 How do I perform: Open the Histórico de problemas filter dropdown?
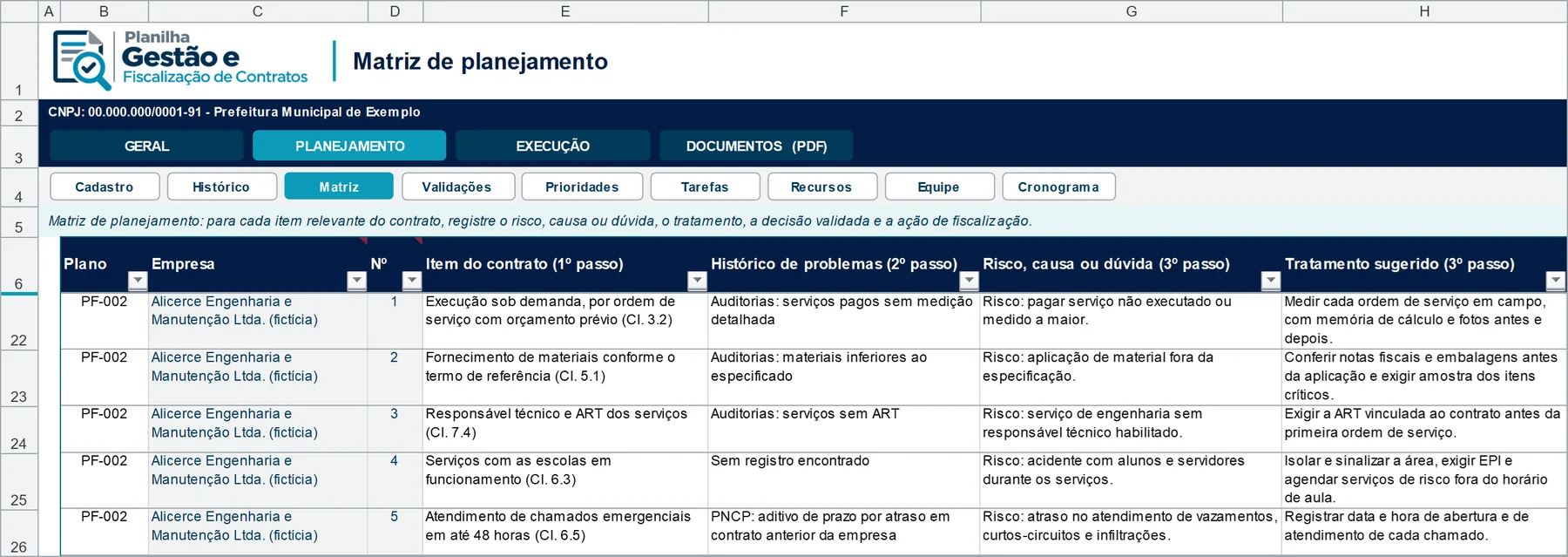pos(969,281)
